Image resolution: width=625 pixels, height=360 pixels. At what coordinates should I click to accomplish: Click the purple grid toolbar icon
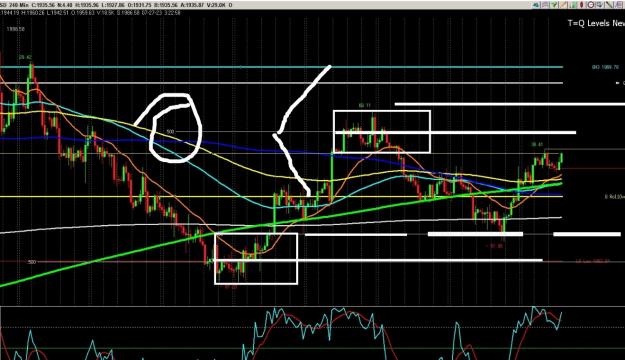pos(619,5)
